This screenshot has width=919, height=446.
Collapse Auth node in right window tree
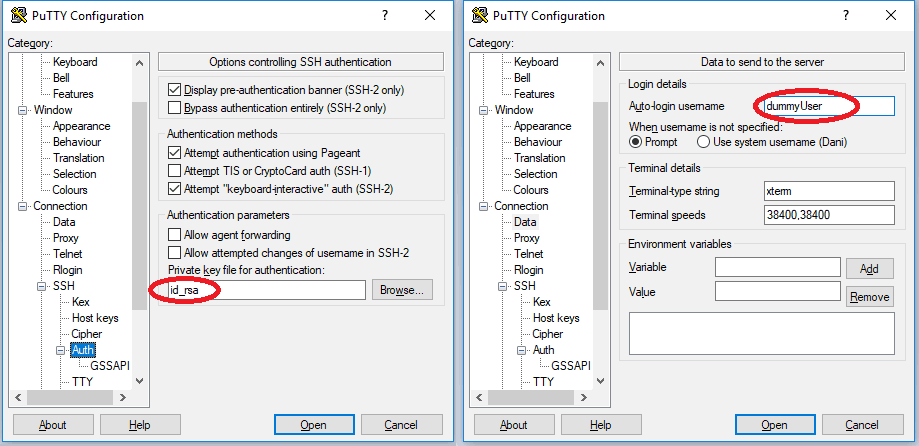pyautogui.click(x=522, y=350)
